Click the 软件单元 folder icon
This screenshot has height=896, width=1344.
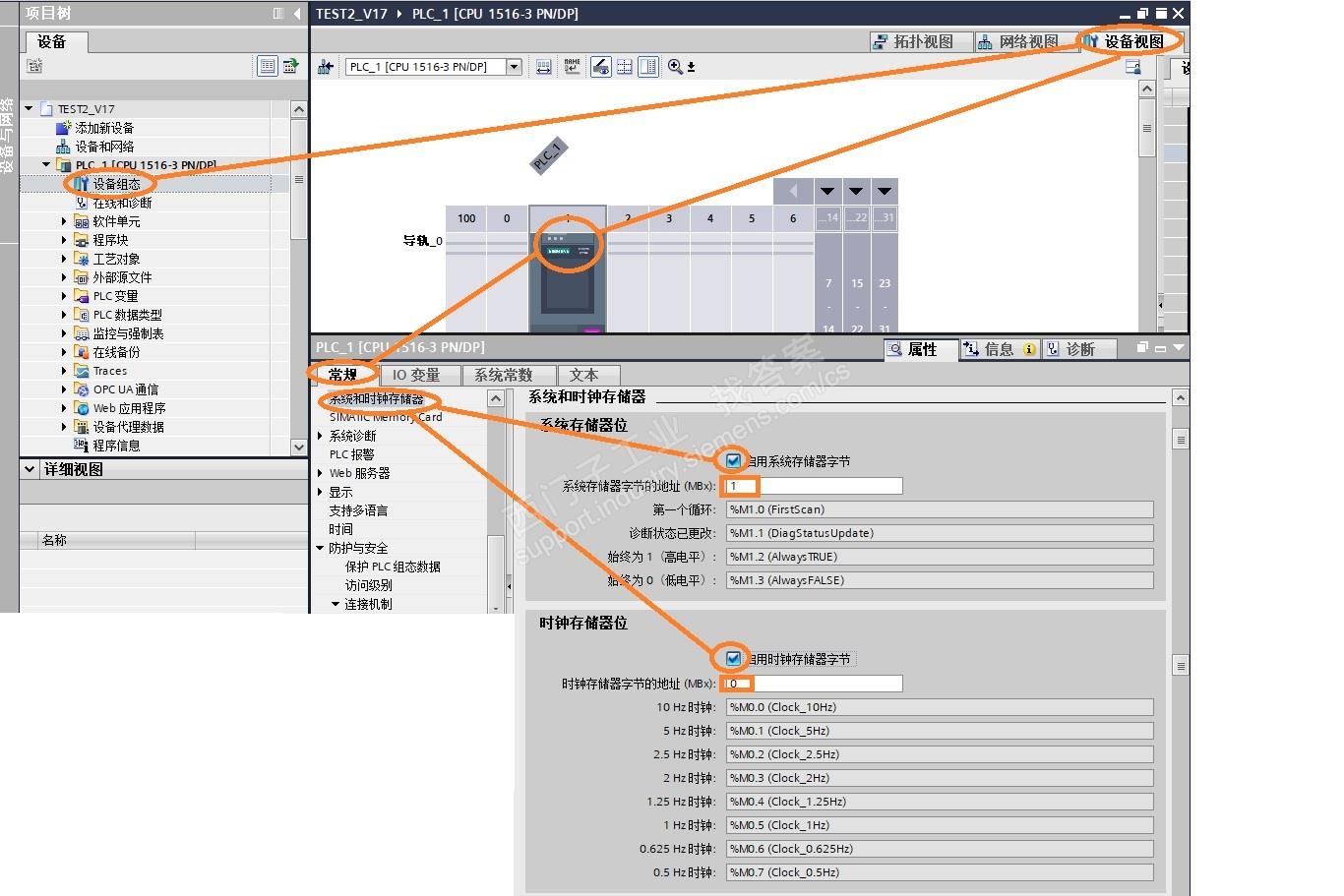click(x=82, y=221)
